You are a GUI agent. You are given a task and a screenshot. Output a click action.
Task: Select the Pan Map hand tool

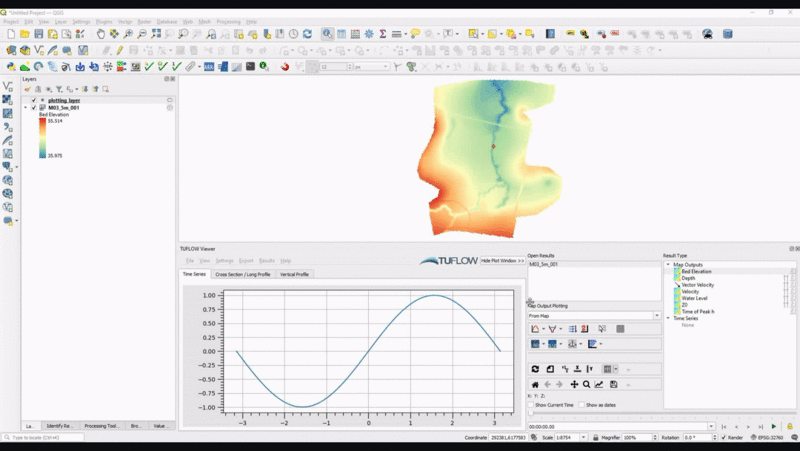101,34
